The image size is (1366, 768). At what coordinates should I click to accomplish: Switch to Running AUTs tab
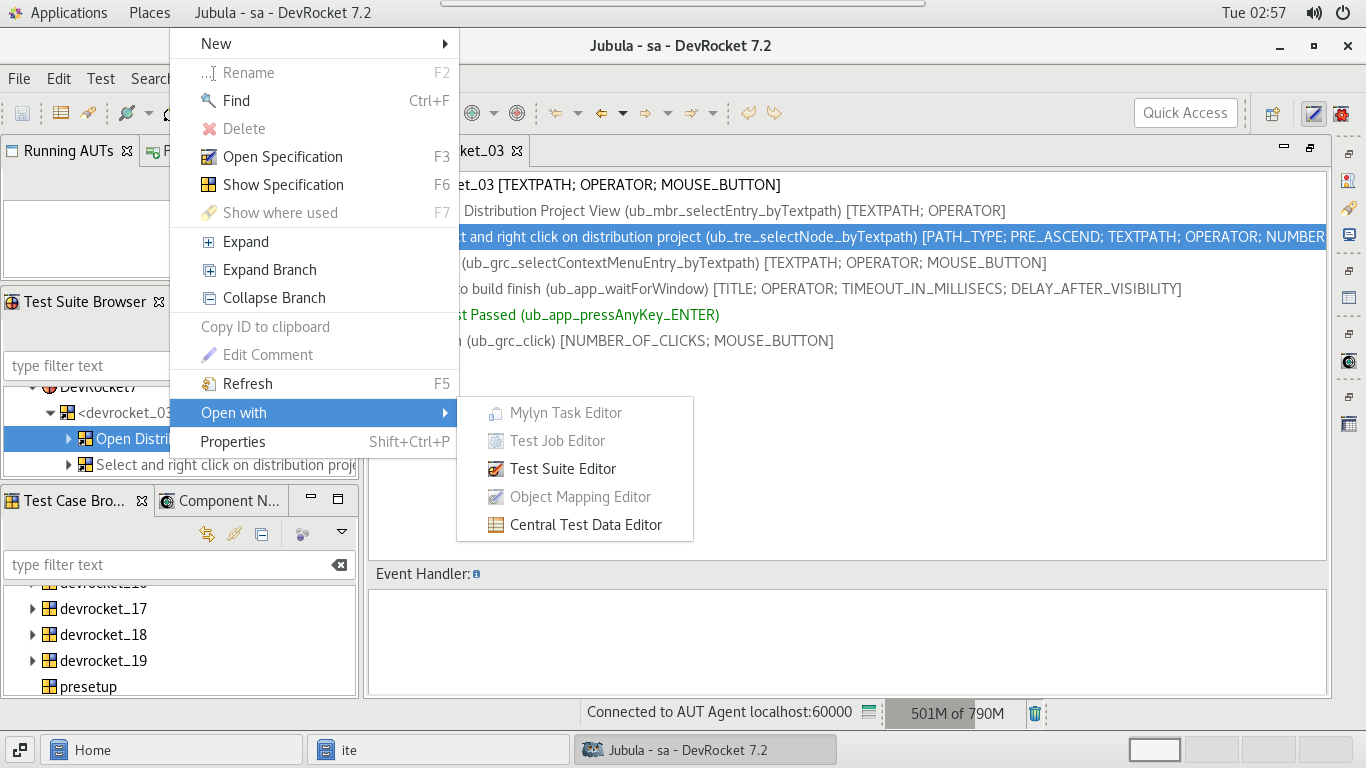coord(69,151)
